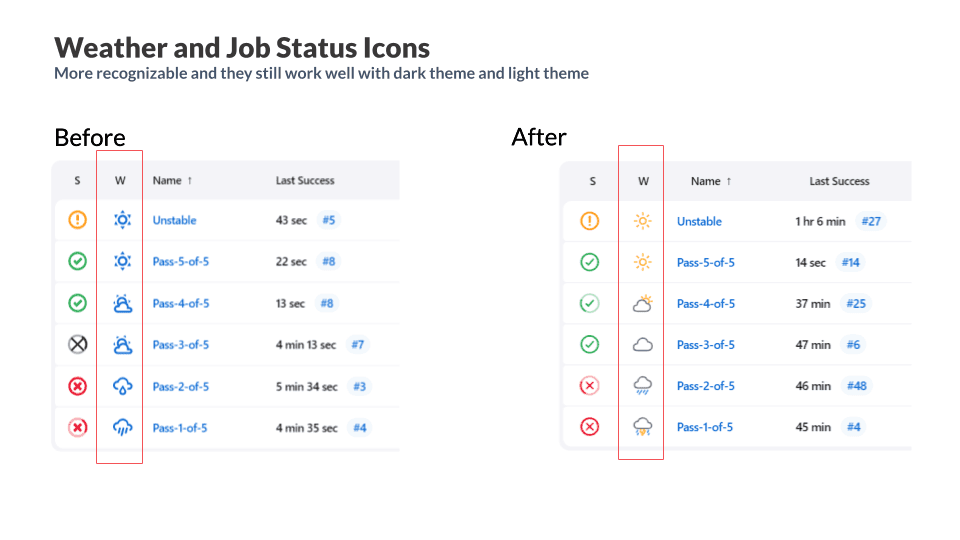This screenshot has height=540, width=960.
Task: Click the Last Success header in After table
Action: click(x=839, y=181)
